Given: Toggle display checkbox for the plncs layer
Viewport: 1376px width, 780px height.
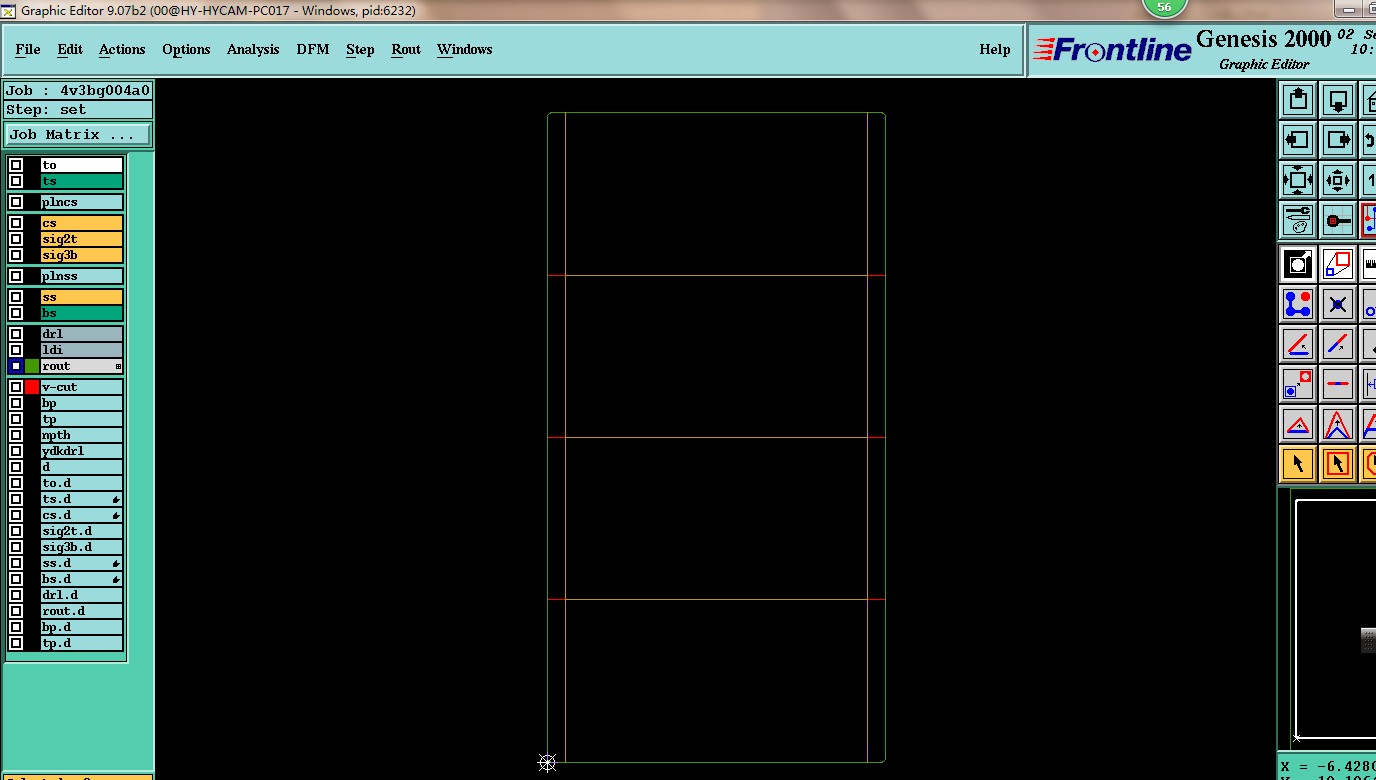Looking at the screenshot, I should [16, 202].
